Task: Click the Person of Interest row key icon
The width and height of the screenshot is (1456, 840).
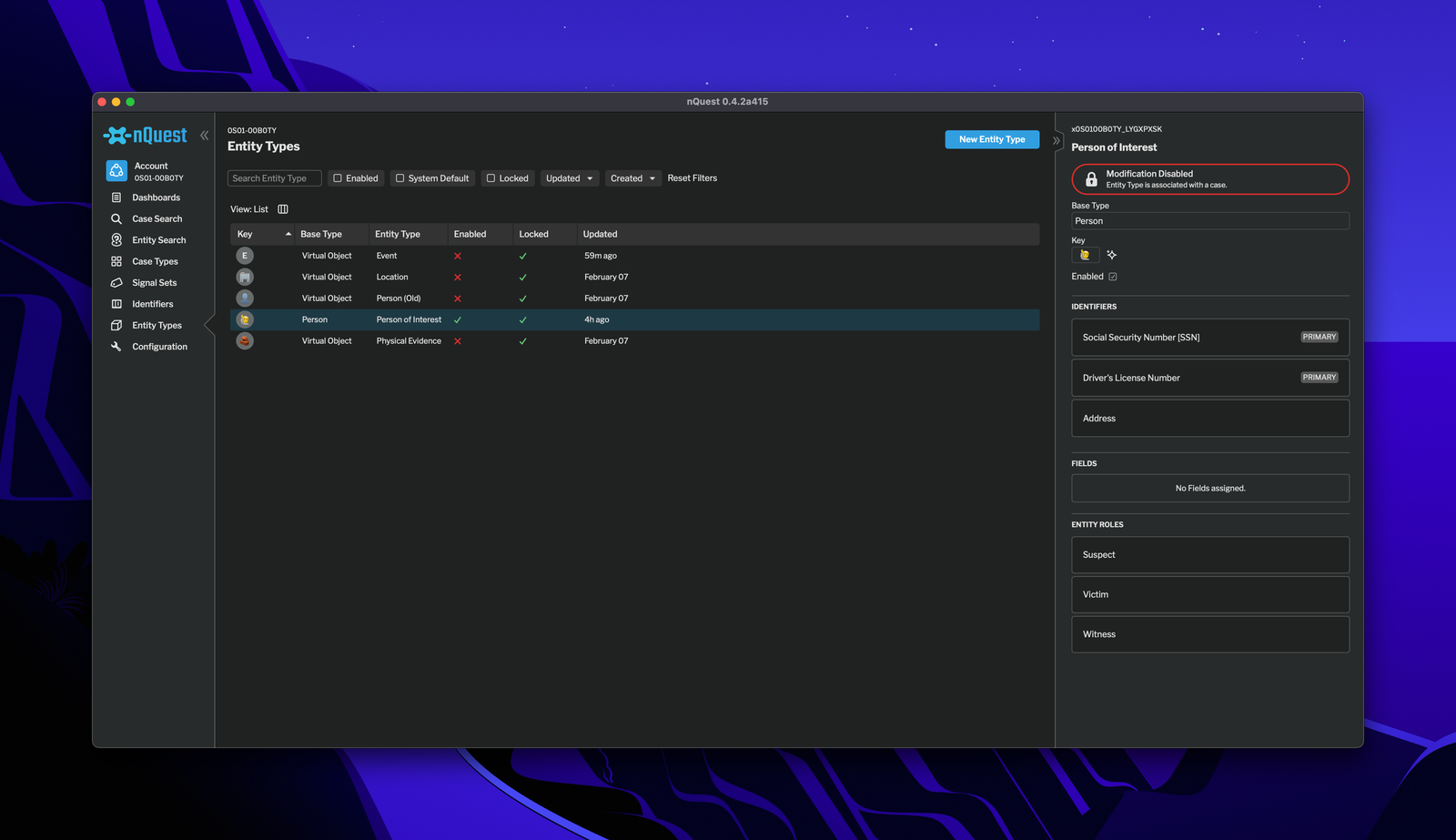Action: tap(245, 319)
